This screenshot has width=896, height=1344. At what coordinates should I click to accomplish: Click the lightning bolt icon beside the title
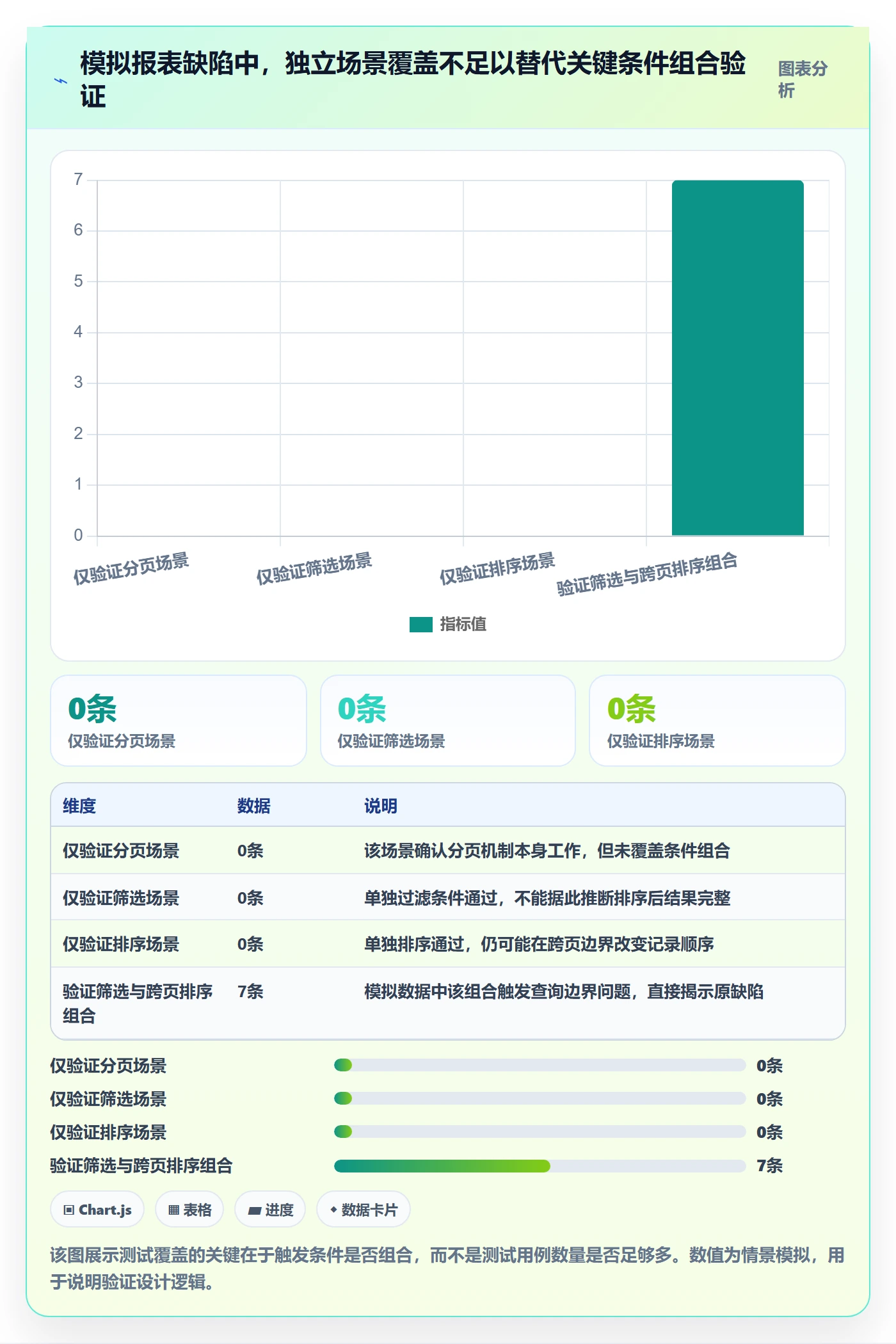(60, 81)
